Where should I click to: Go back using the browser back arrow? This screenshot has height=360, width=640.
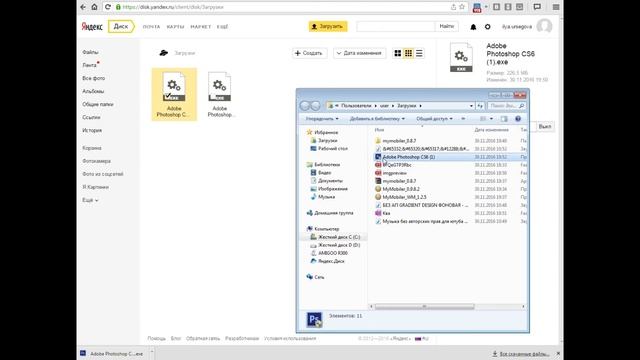83,7
